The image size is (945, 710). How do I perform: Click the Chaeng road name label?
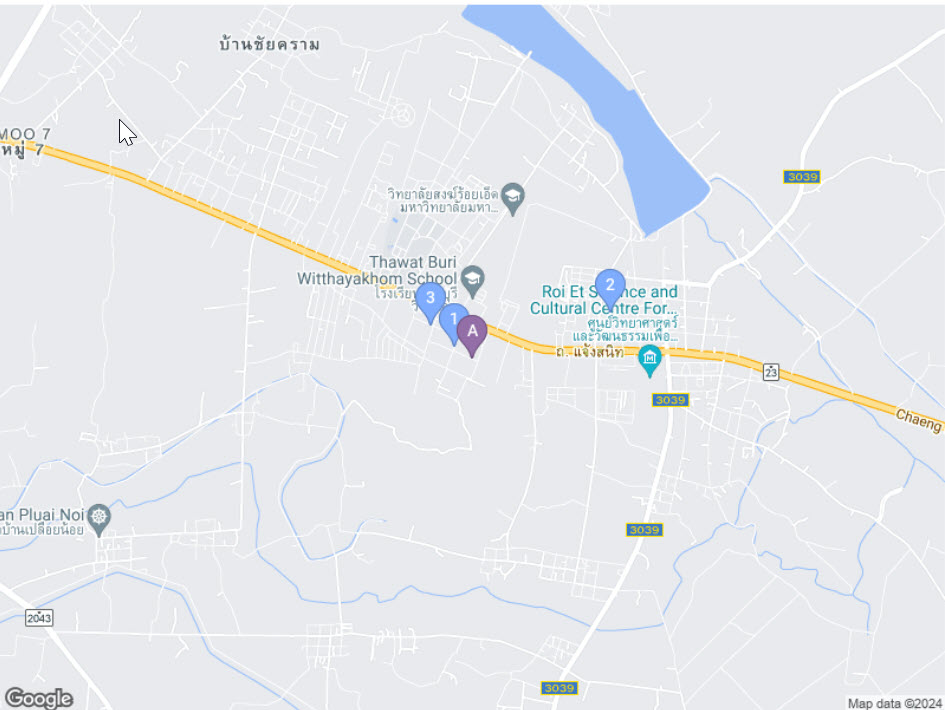point(918,420)
